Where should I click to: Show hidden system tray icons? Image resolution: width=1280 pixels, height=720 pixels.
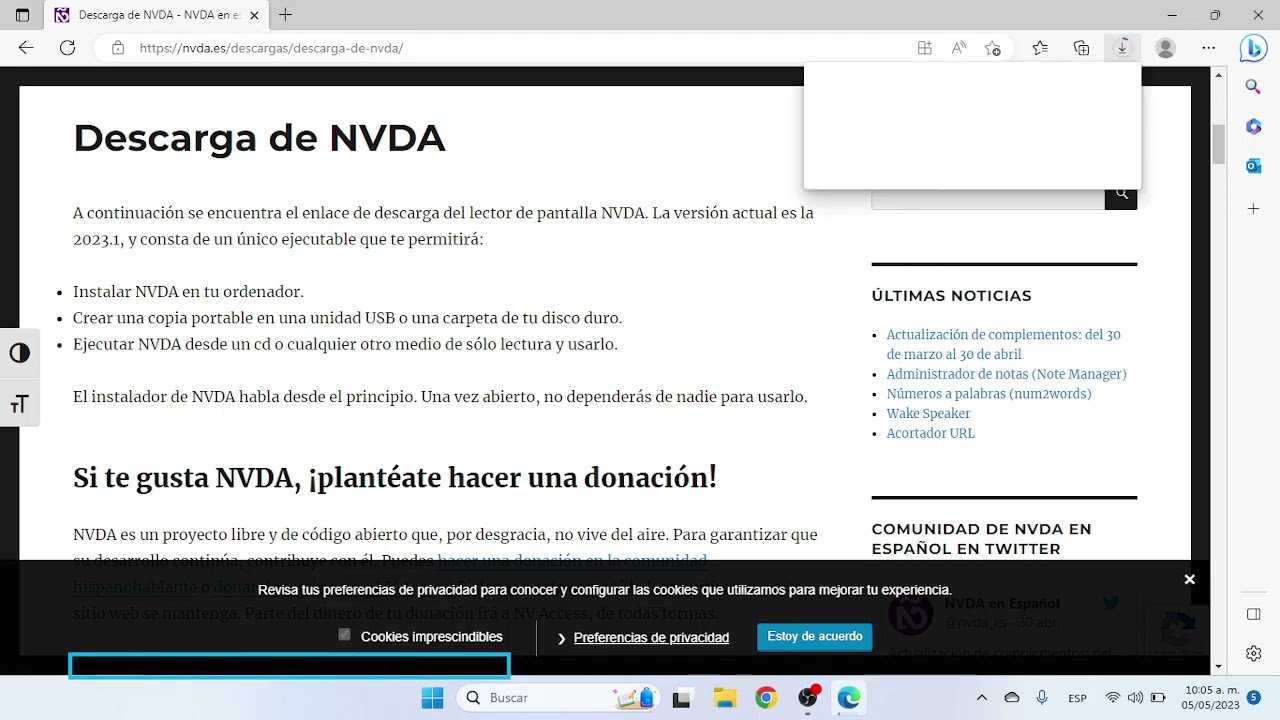981,698
